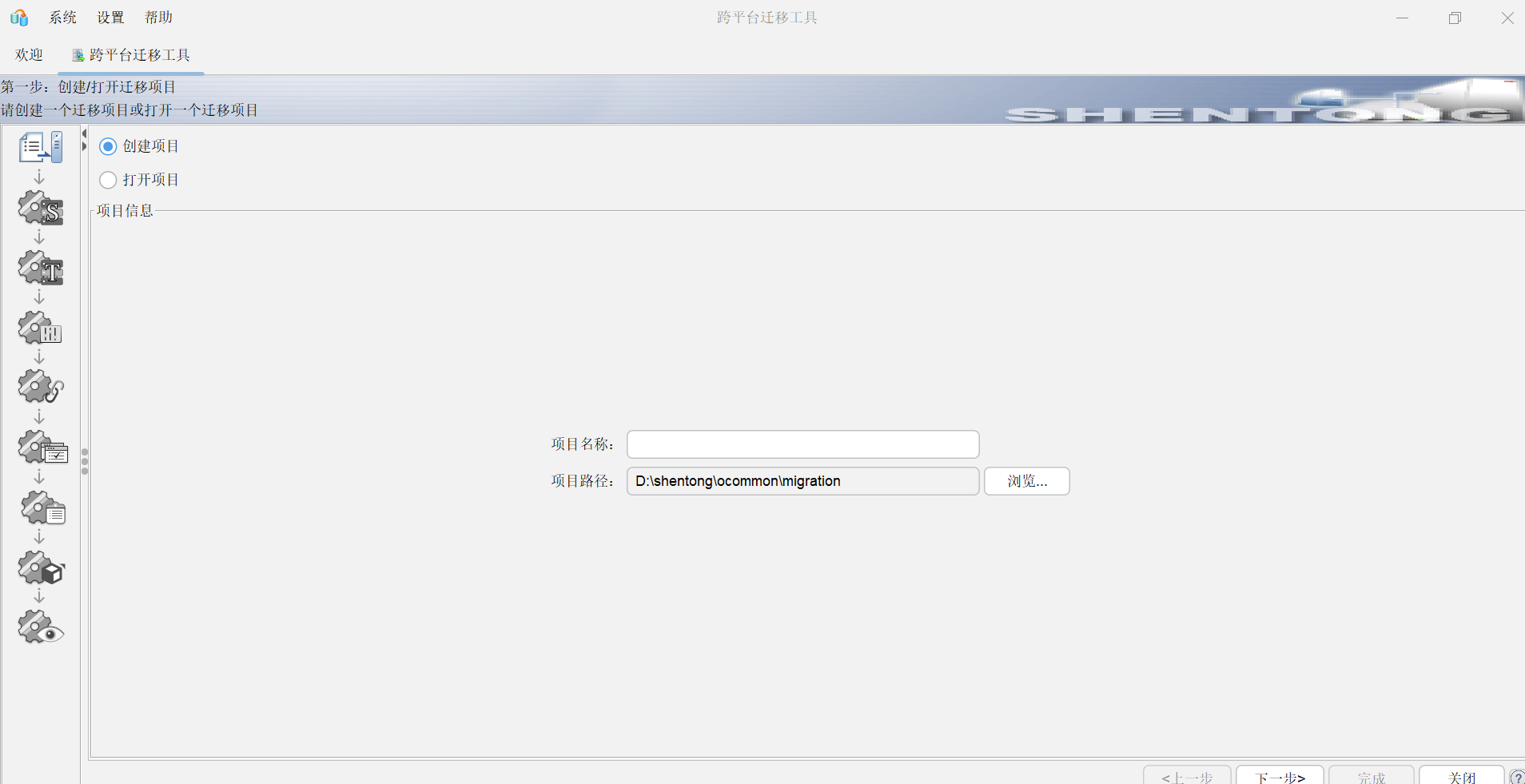1525x784 pixels.
Task: Select the gear icon with black cube
Action: [41, 567]
